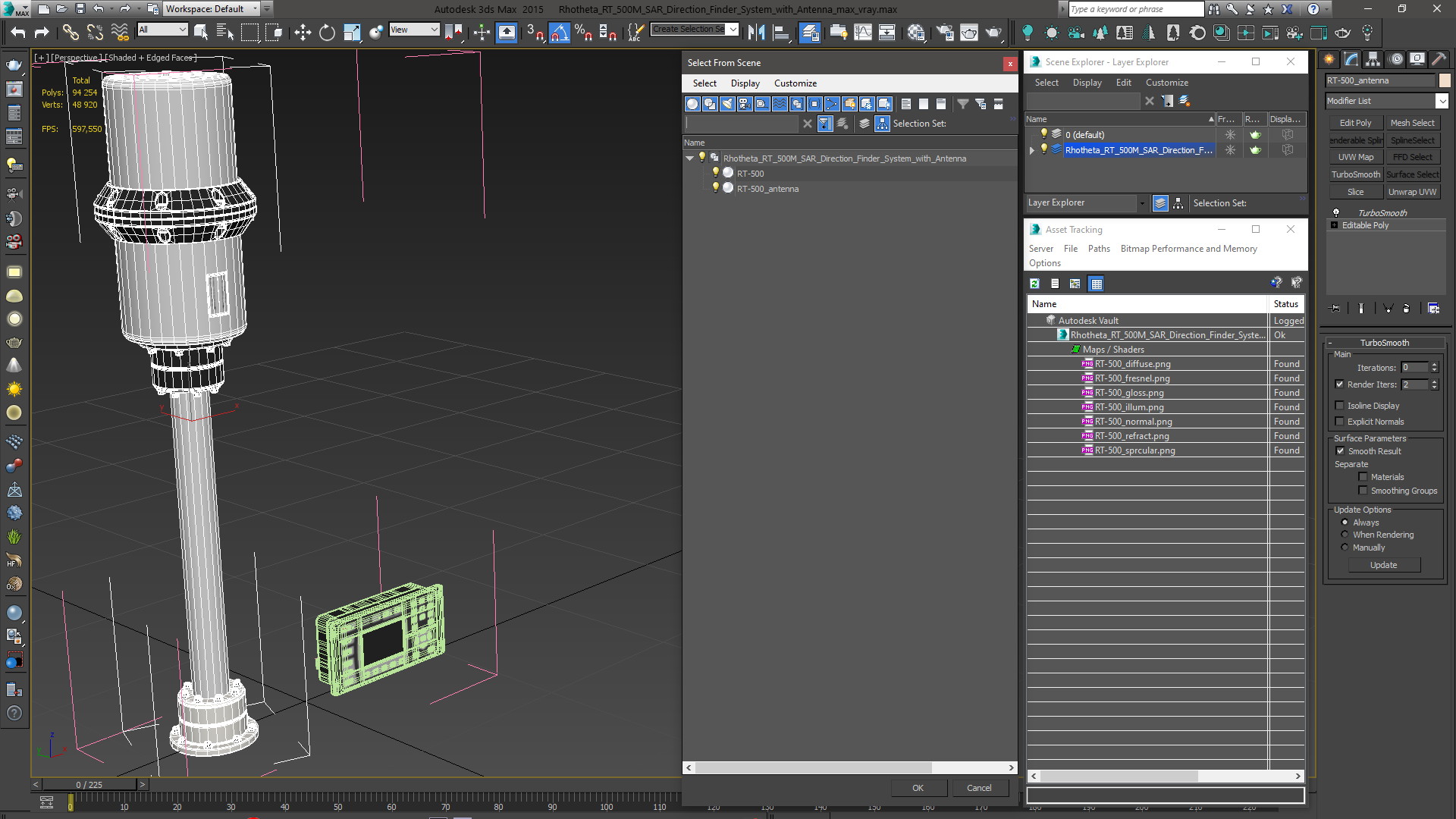Click Cancel in Select From Scene
This screenshot has height=819, width=1456.
click(979, 788)
